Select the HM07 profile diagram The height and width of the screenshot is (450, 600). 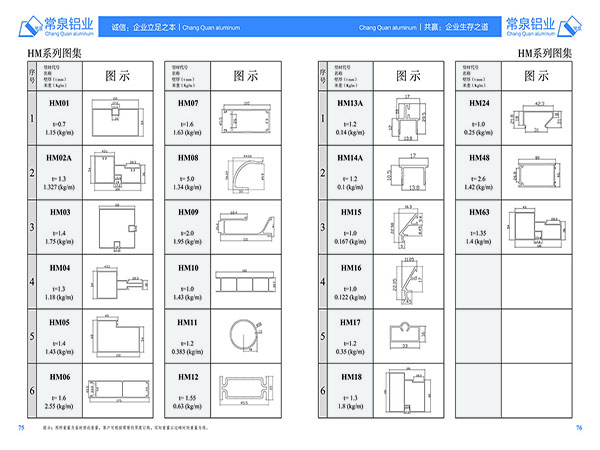pyautogui.click(x=246, y=118)
